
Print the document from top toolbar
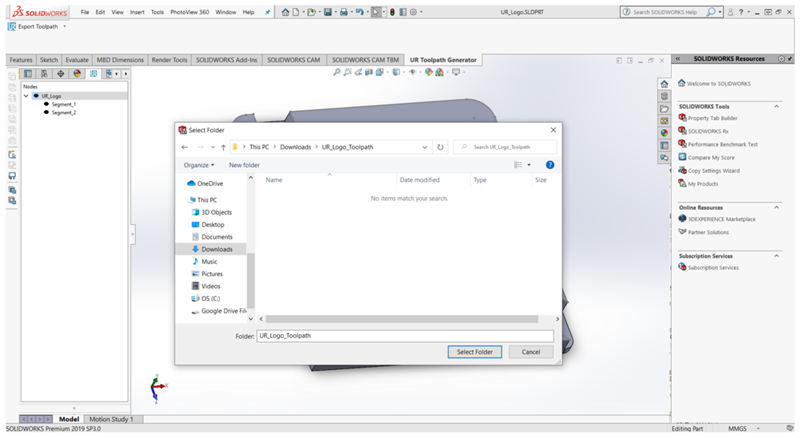(x=344, y=12)
